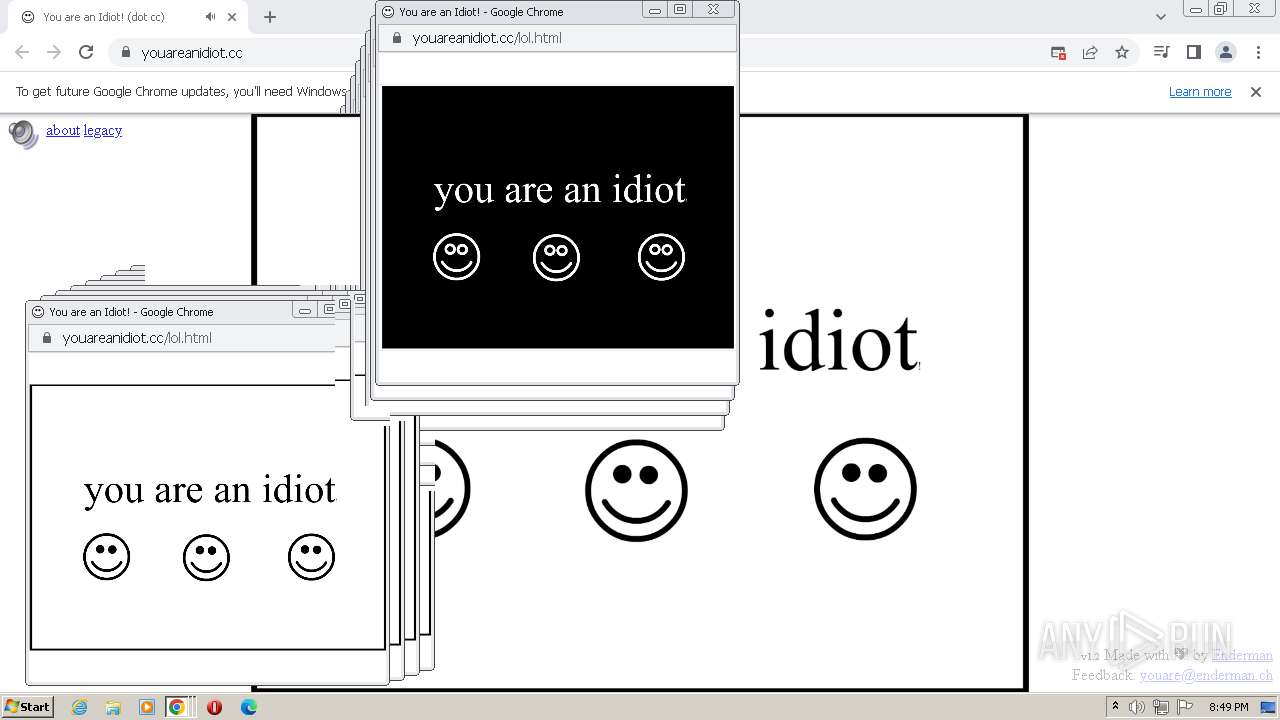
Task: Click the lower-left popup's youareanidiot.cc/lol.html URL
Action: pyautogui.click(x=137, y=338)
